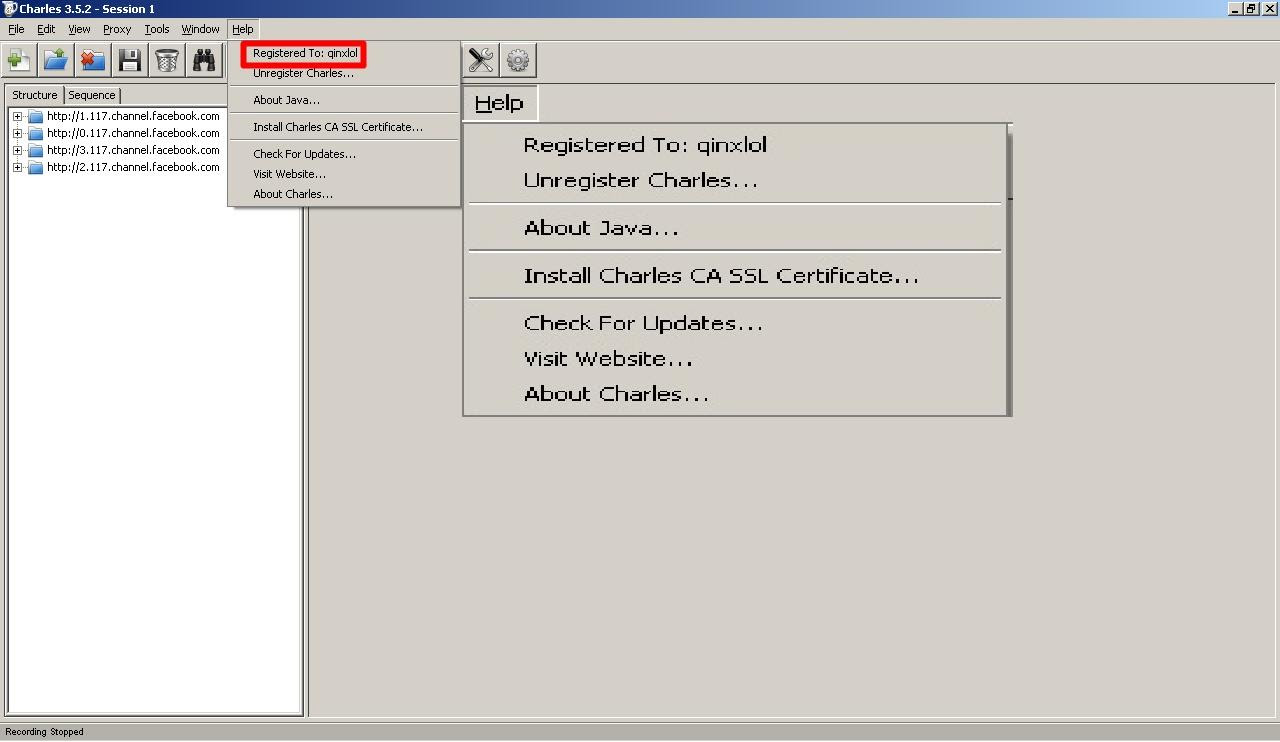Select the http://2.117.channel.facebook.com host row

point(133,167)
